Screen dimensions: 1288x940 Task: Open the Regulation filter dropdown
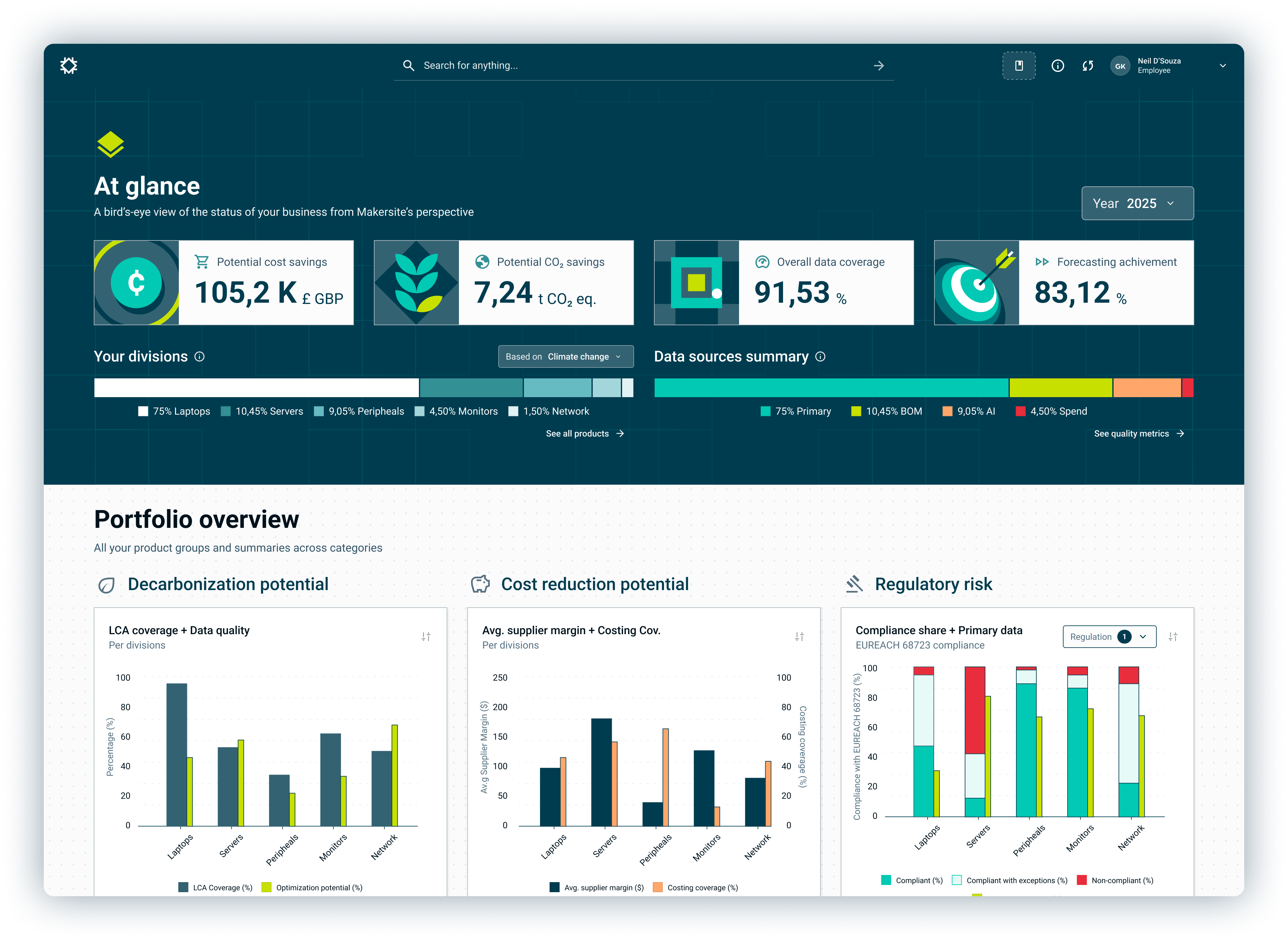pos(1109,637)
